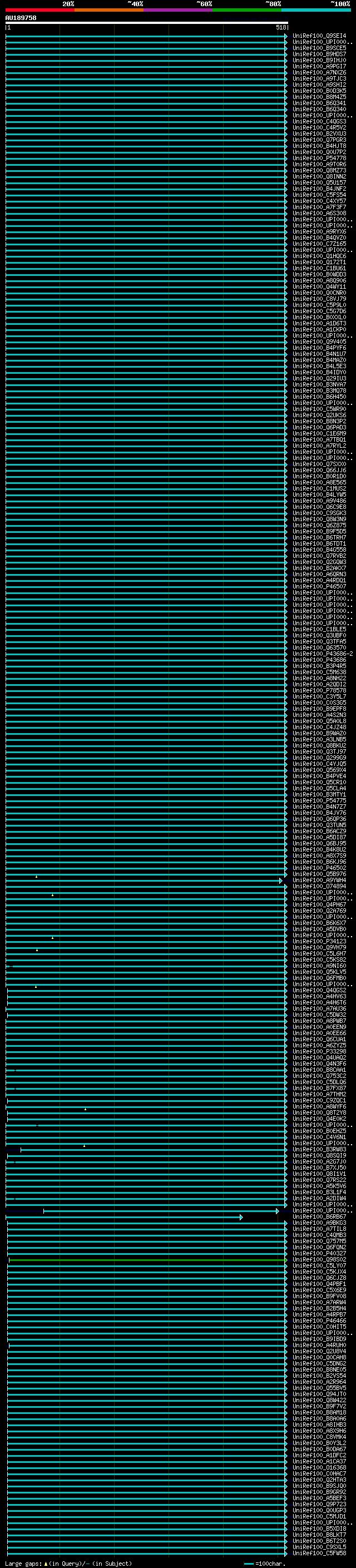Select hit label UniRef100_Q7PGR3
356x1568 pixels.
coord(319,140)
